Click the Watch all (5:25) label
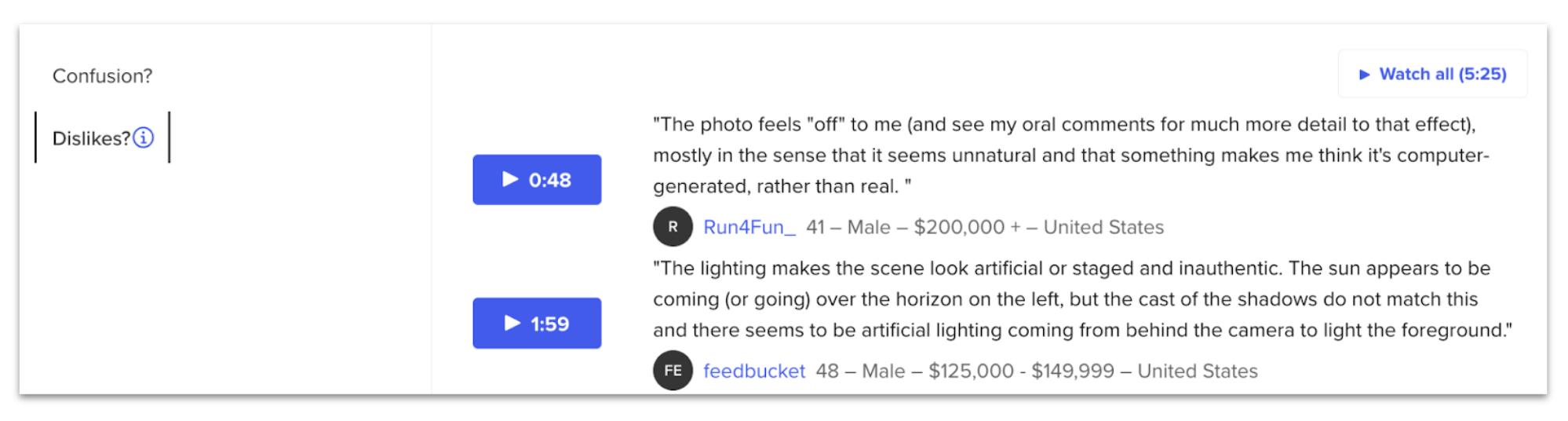 (1442, 75)
